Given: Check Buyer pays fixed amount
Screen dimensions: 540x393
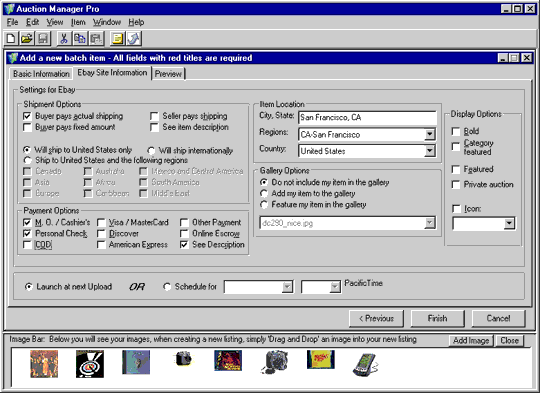Looking at the screenshot, I should (x=27, y=127).
